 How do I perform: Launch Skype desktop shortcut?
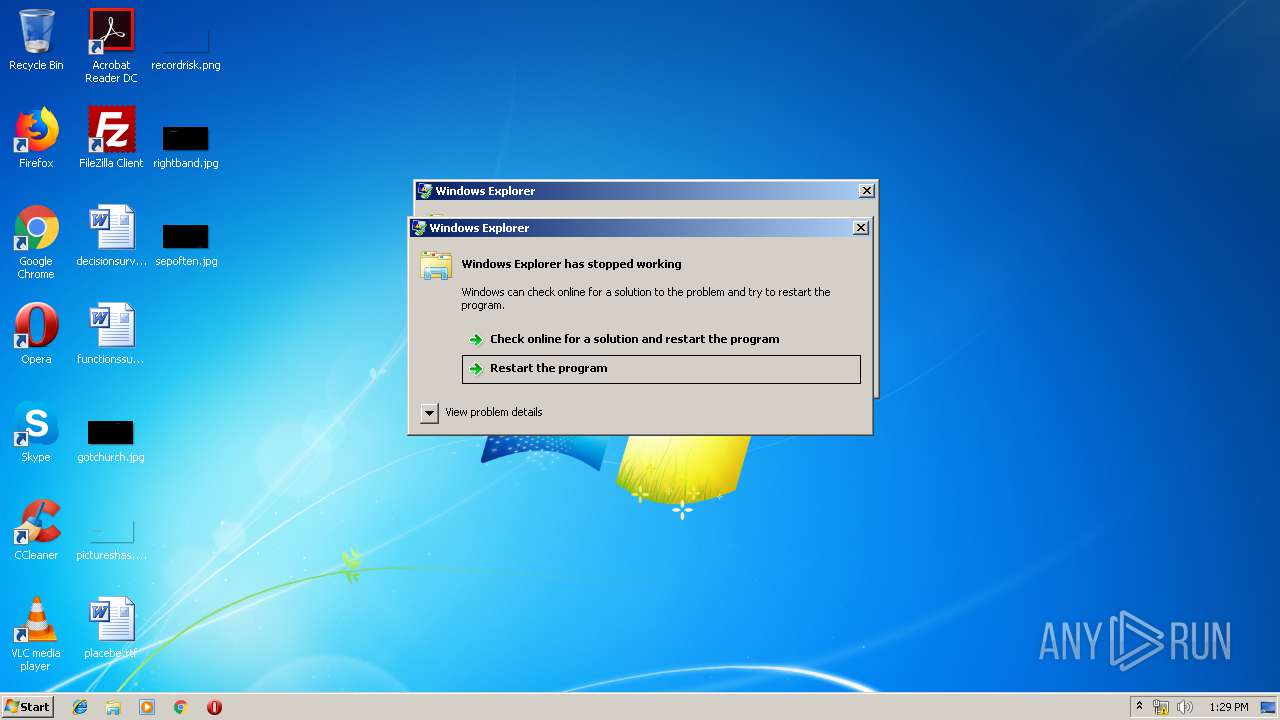[36, 432]
